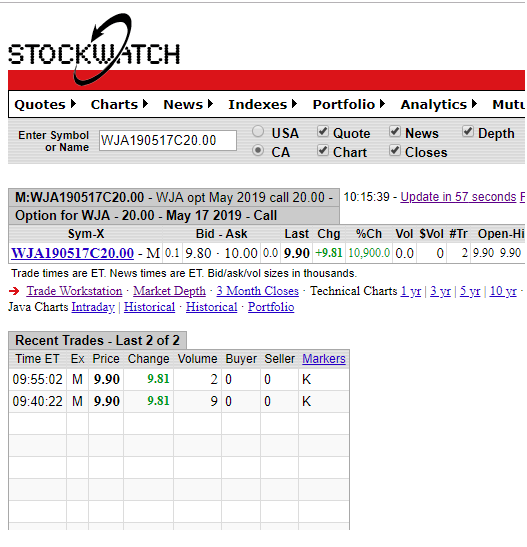Viewport: 527px width, 547px height.
Task: Open the News menu
Action: coord(183,105)
